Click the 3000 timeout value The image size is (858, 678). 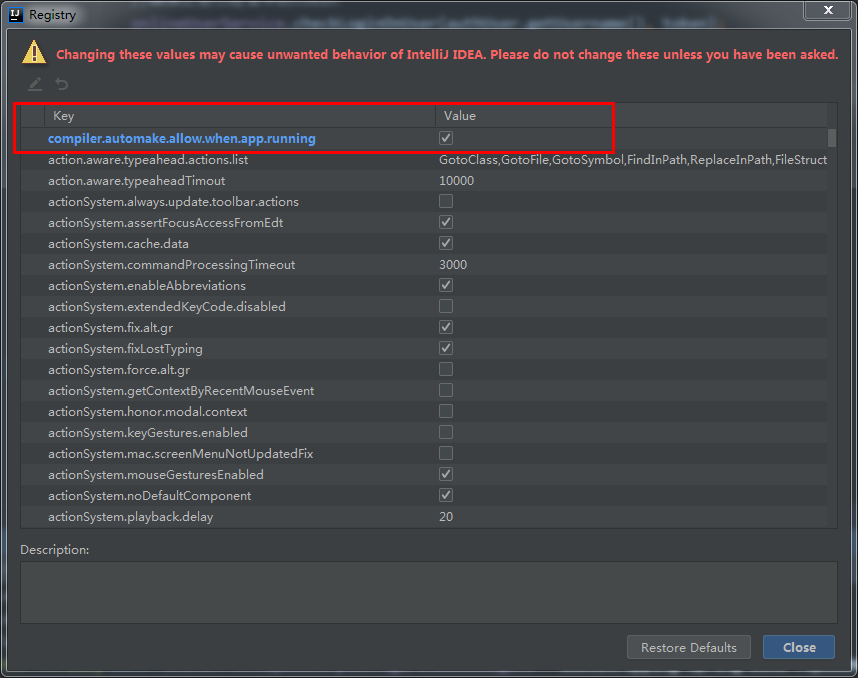click(453, 265)
